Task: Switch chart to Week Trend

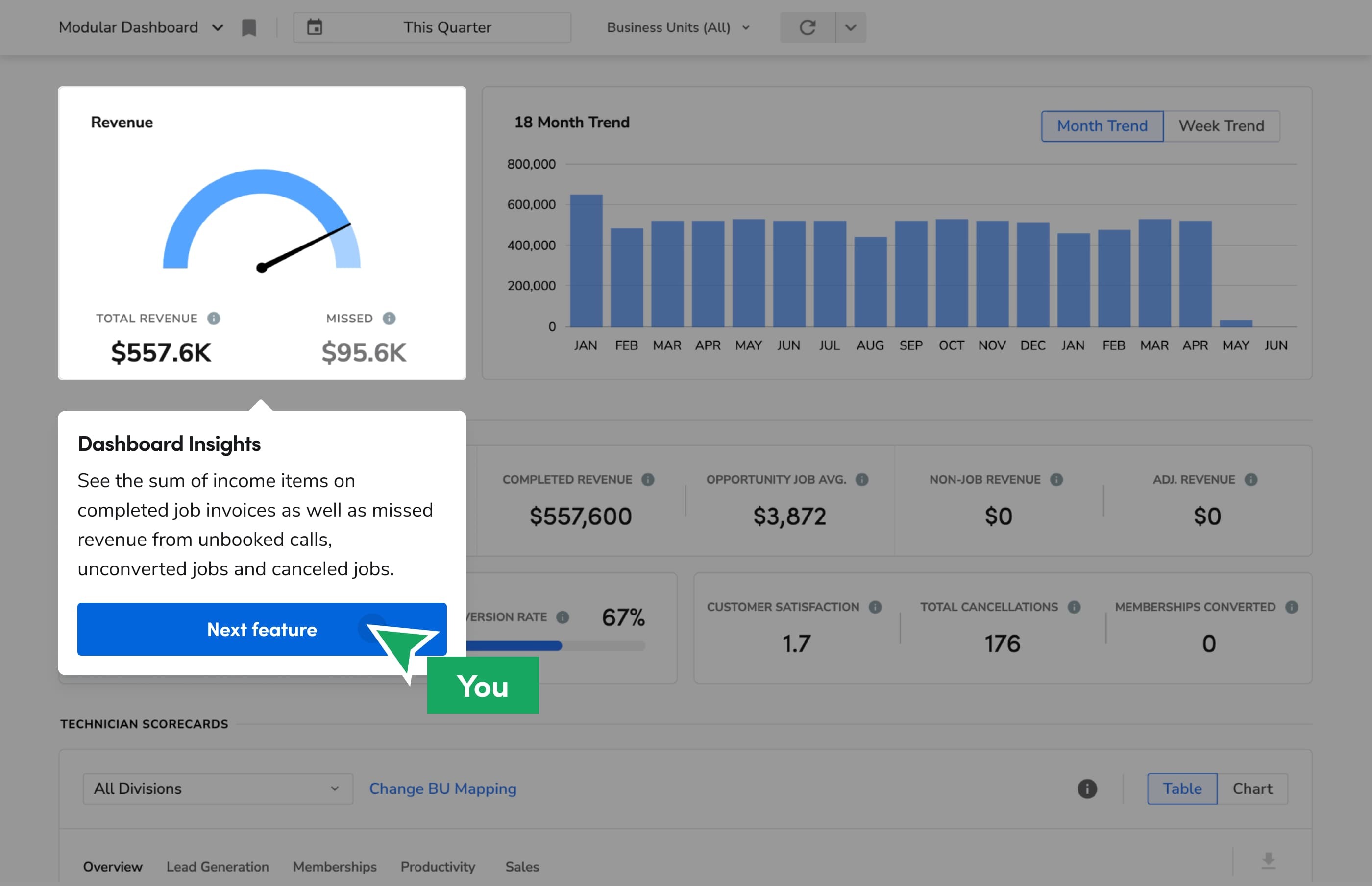Action: [x=1221, y=126]
